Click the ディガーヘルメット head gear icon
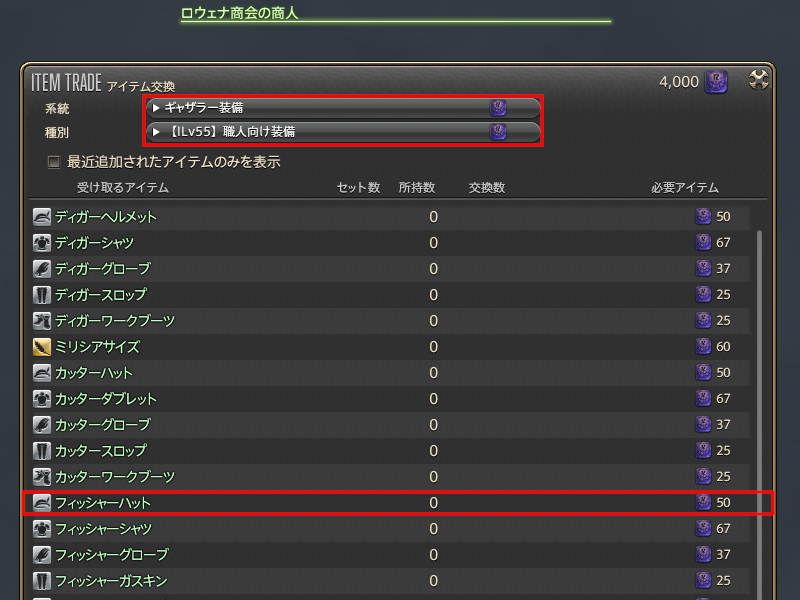This screenshot has width=800, height=600. tap(42, 217)
